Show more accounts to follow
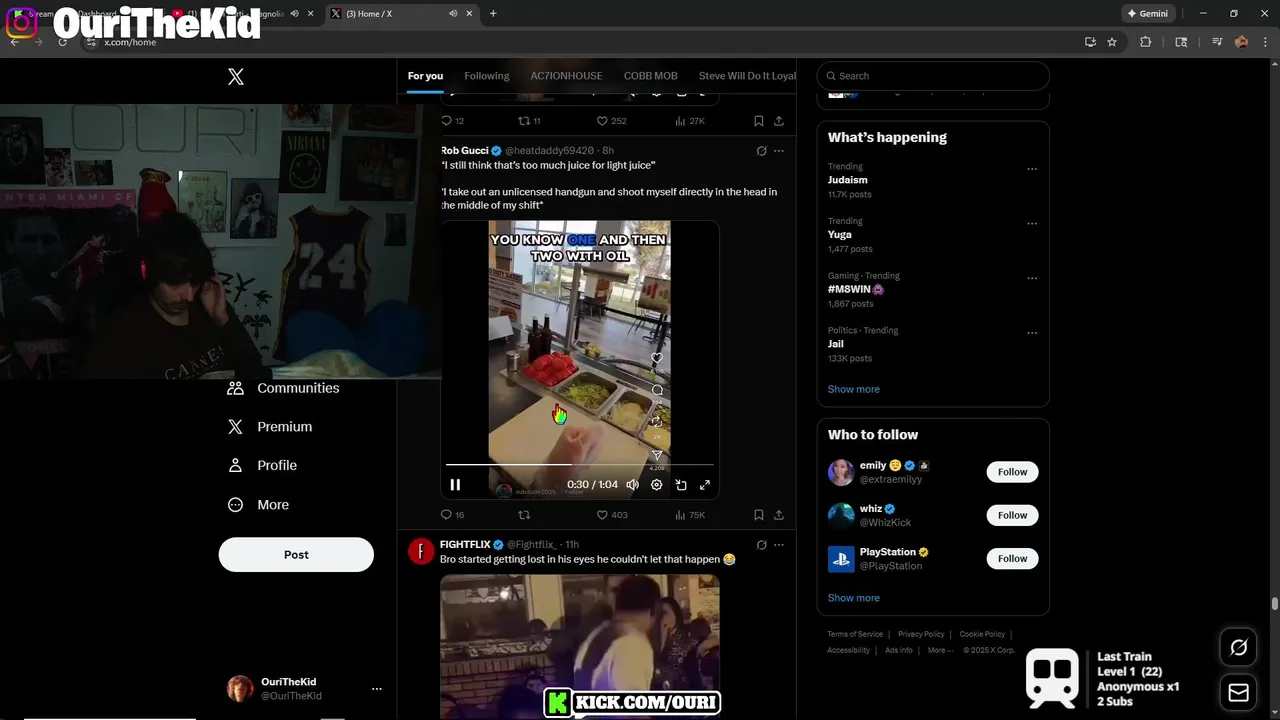Screen dimensions: 1280x720 [x=854, y=598]
